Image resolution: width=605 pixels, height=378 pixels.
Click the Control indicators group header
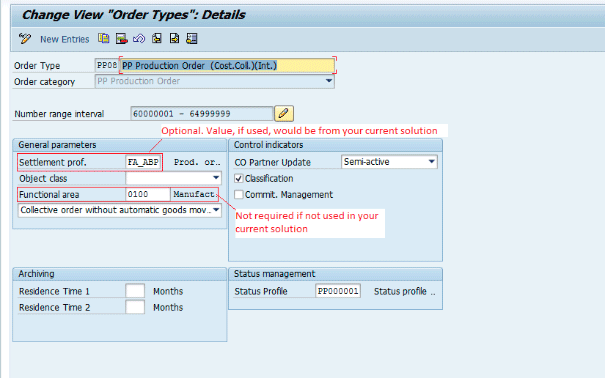pos(335,145)
